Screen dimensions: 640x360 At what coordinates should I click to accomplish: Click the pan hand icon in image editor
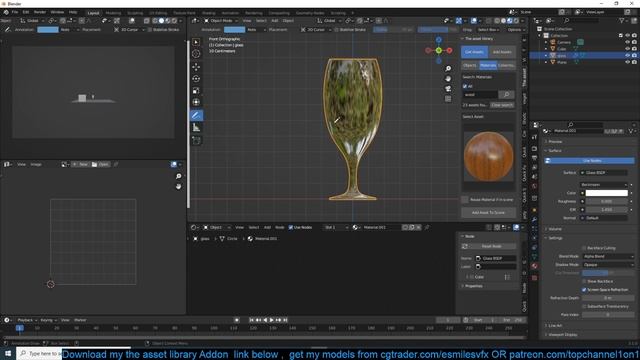pos(178,186)
